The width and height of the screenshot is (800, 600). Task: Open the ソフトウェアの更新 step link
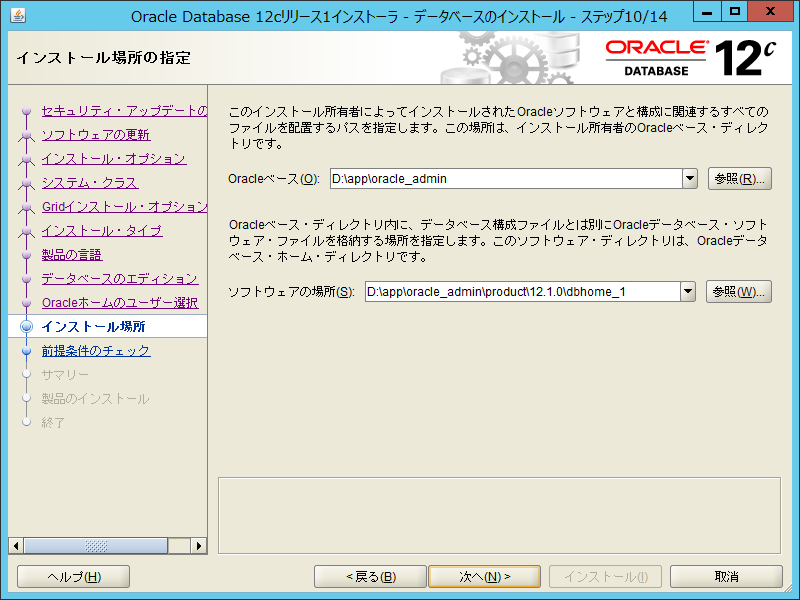(96, 135)
